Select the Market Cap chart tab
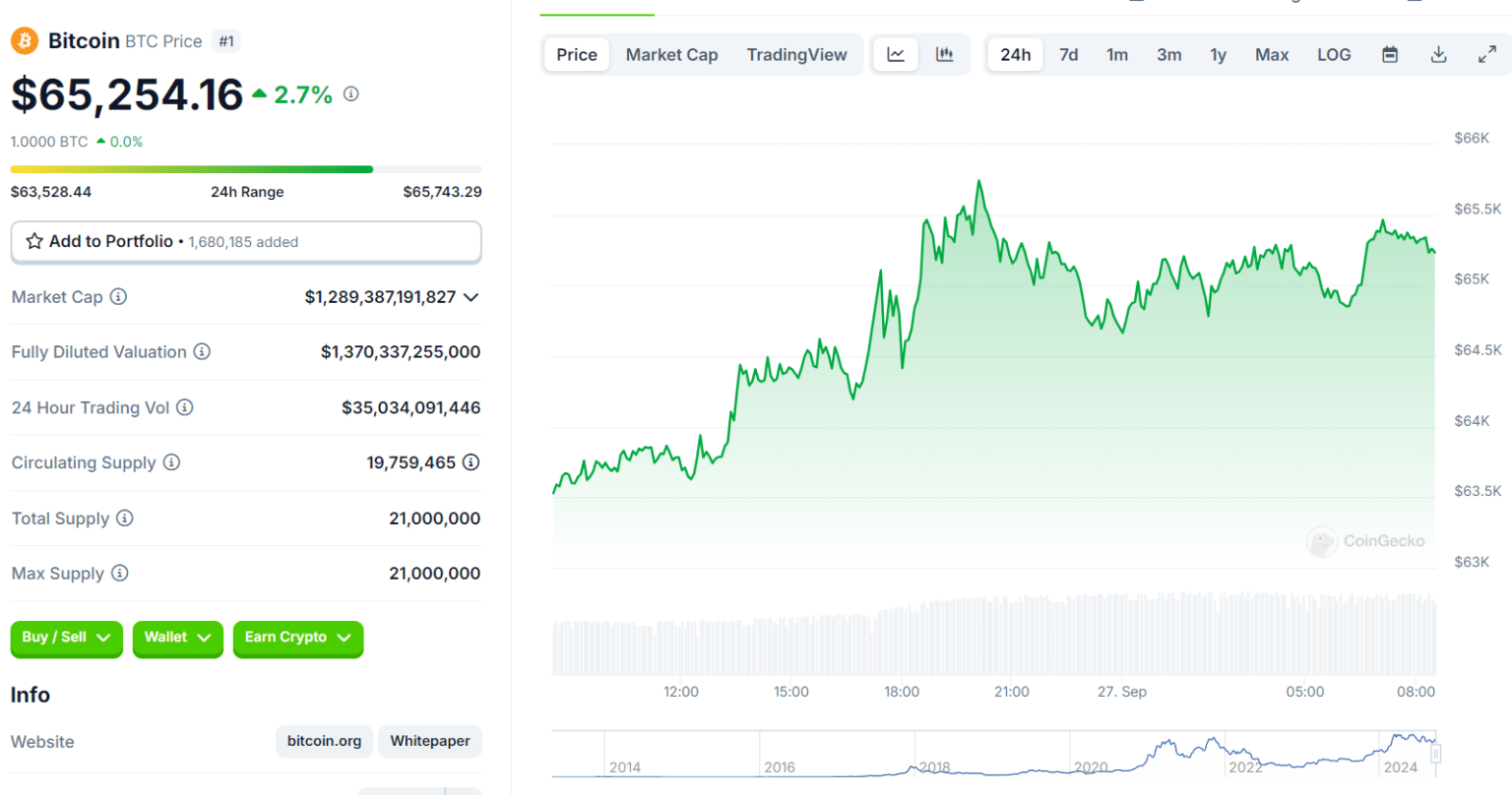The image size is (1512, 795). pyautogui.click(x=672, y=55)
